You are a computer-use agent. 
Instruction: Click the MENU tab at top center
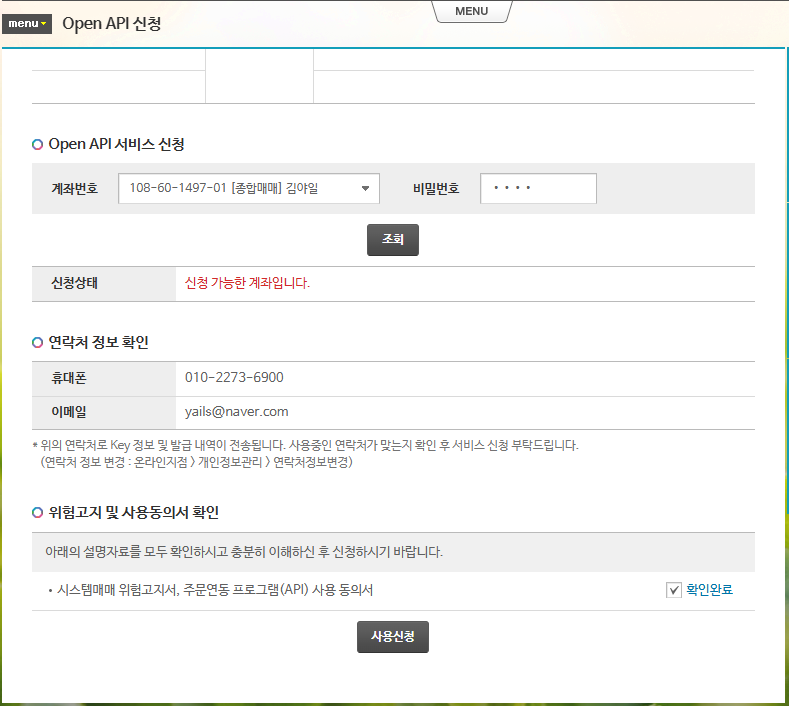point(471,11)
